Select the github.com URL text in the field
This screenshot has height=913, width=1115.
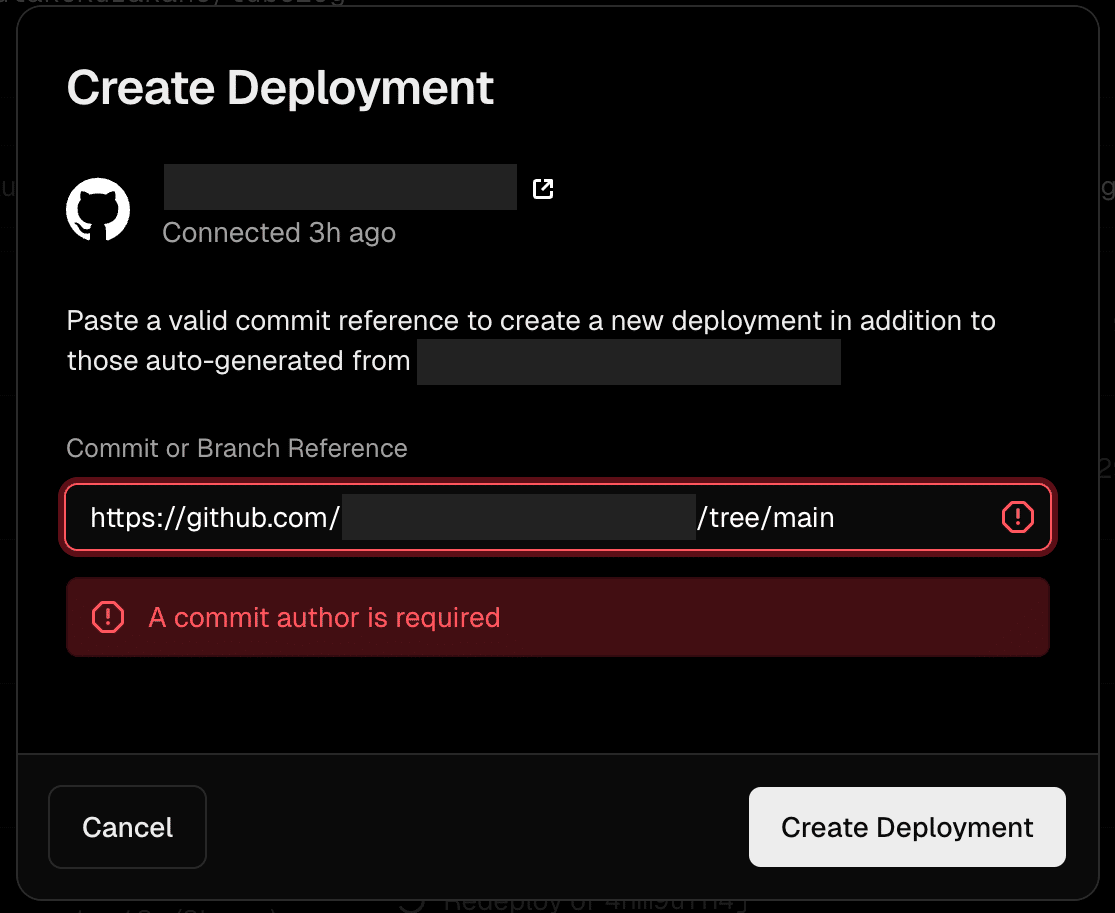(x=213, y=517)
